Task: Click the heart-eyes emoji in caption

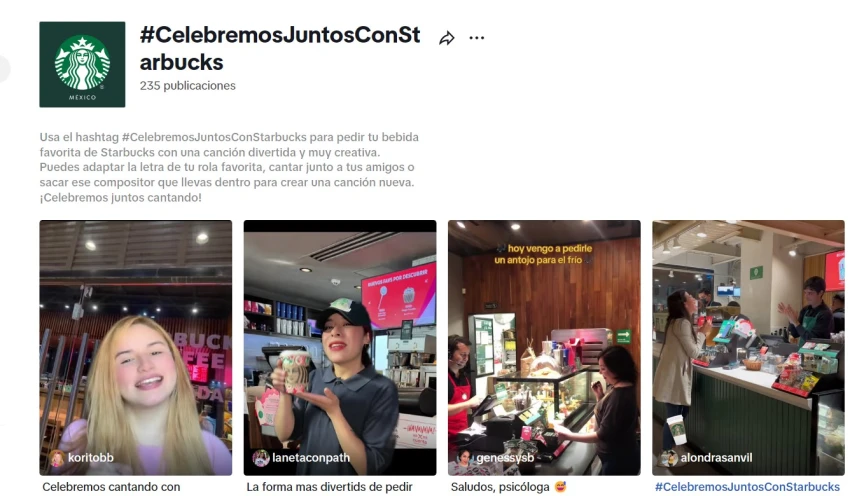Action: click(x=561, y=487)
